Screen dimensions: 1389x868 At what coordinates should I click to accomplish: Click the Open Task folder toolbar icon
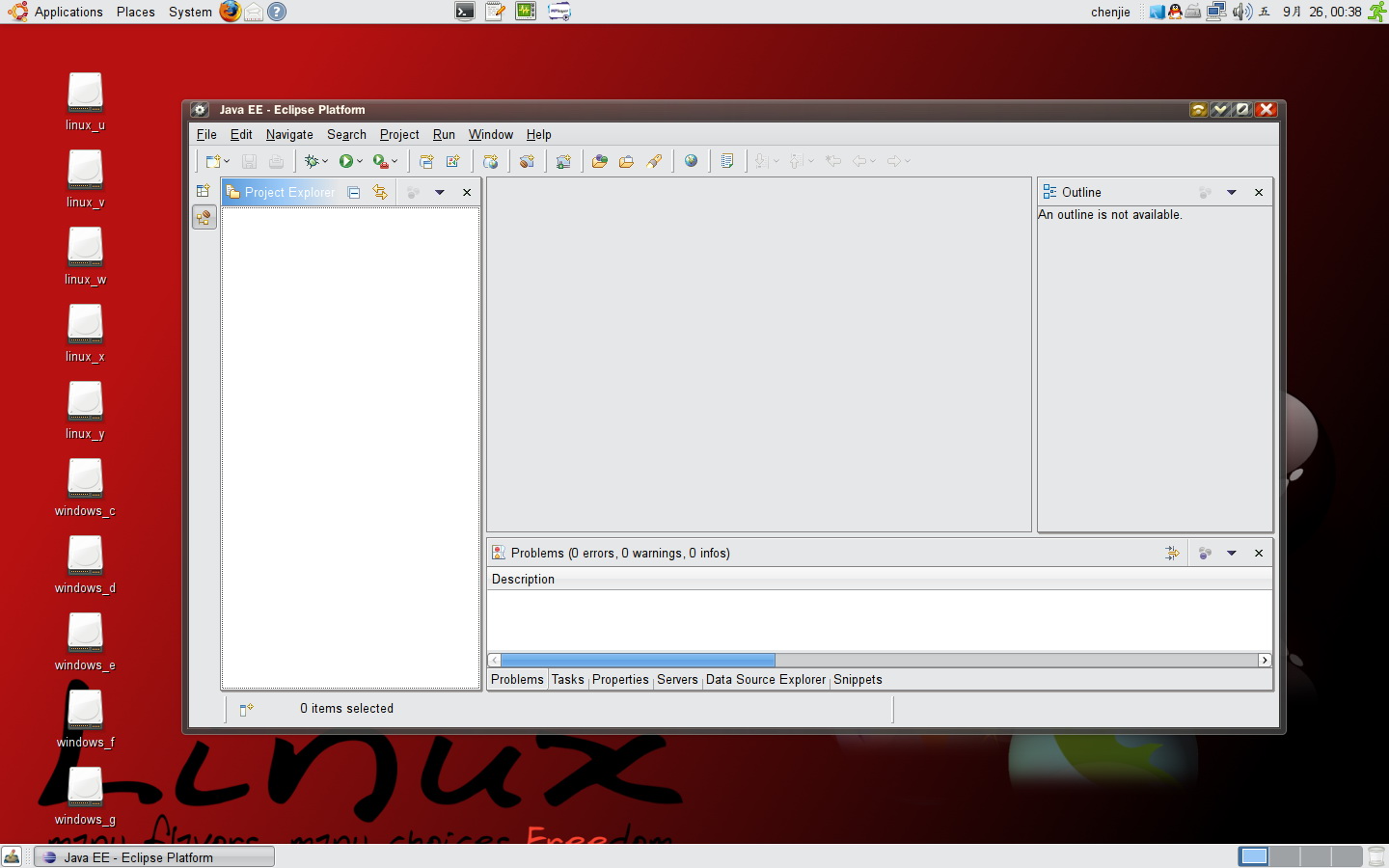626,161
